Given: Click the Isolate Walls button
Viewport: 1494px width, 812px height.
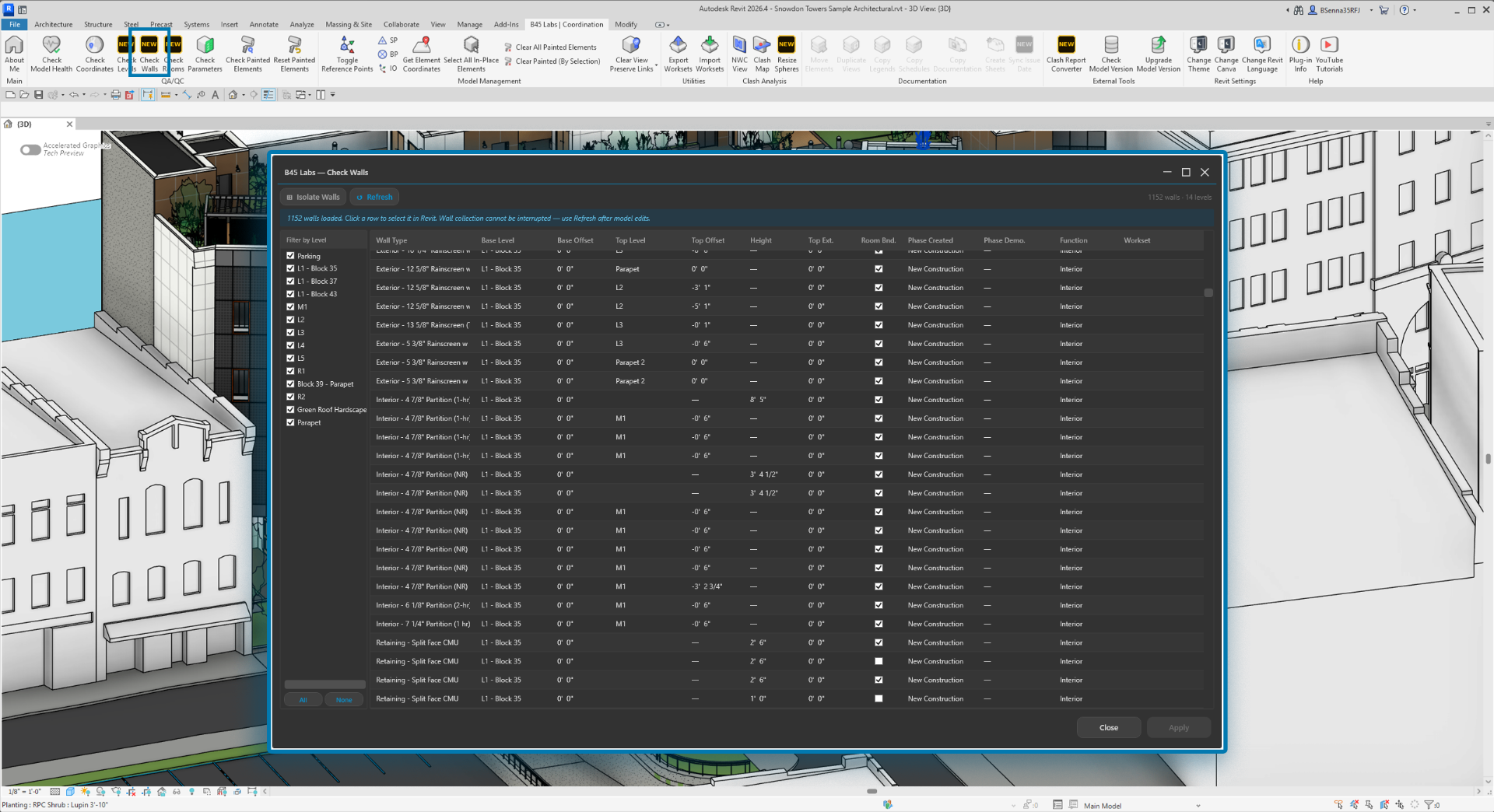Looking at the screenshot, I should pyautogui.click(x=313, y=197).
